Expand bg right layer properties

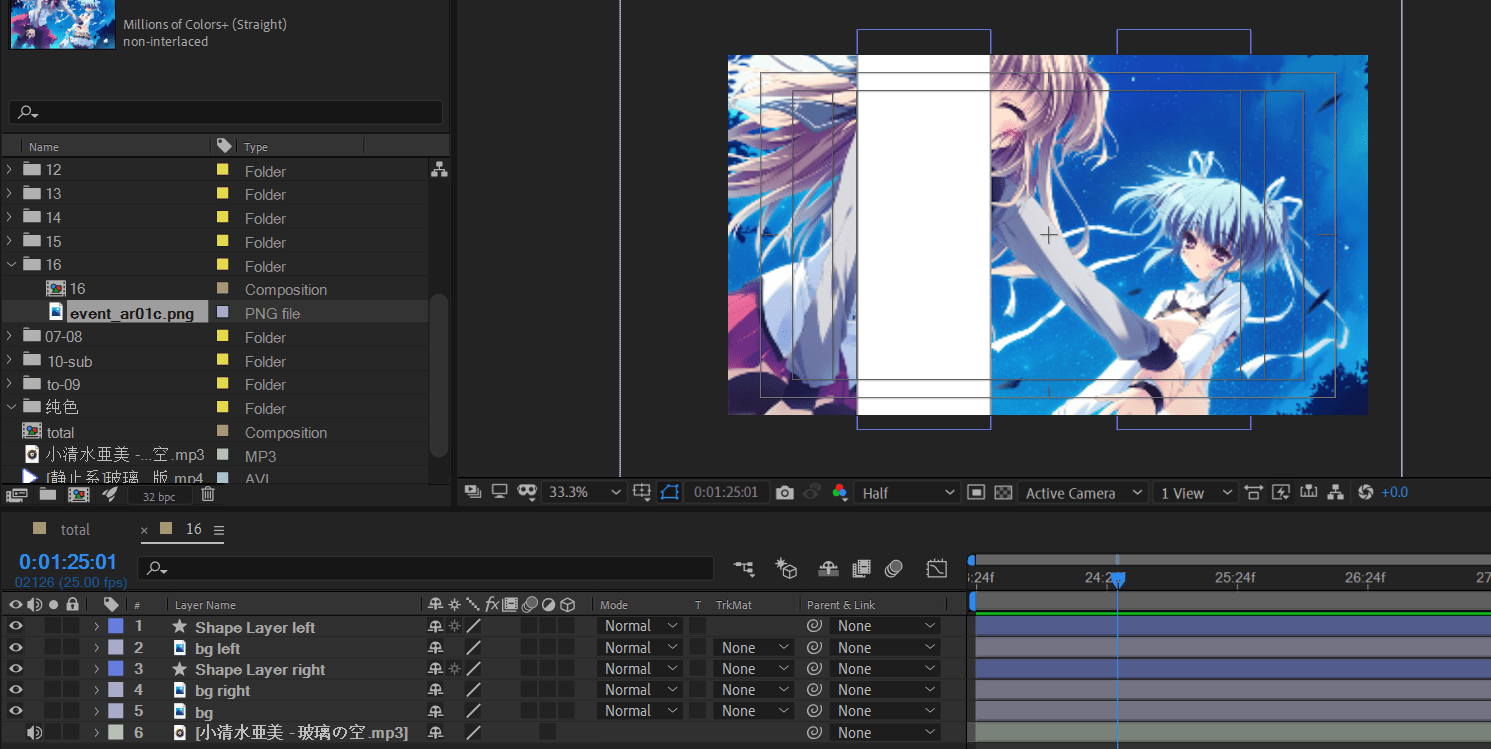[97, 690]
